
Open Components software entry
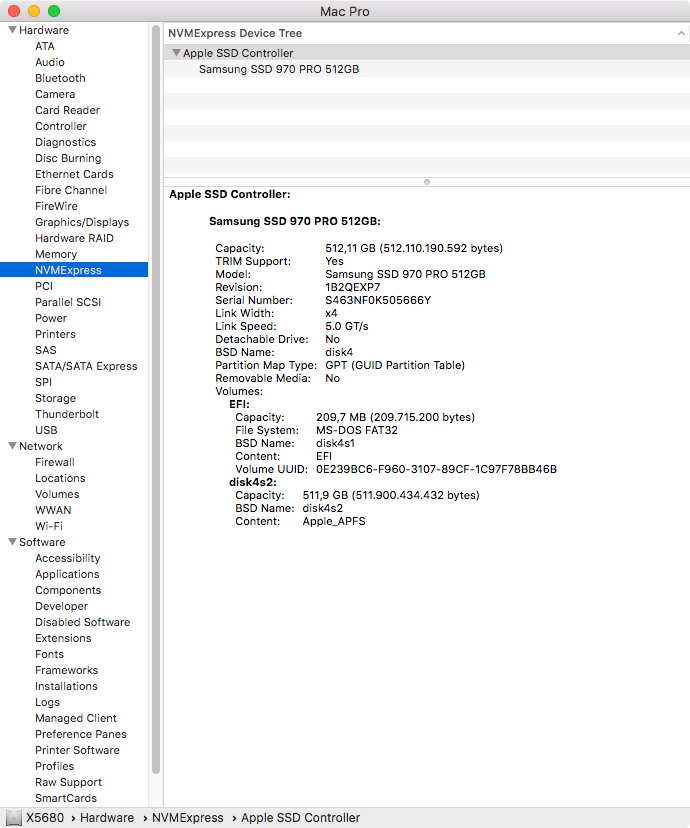[x=68, y=590]
